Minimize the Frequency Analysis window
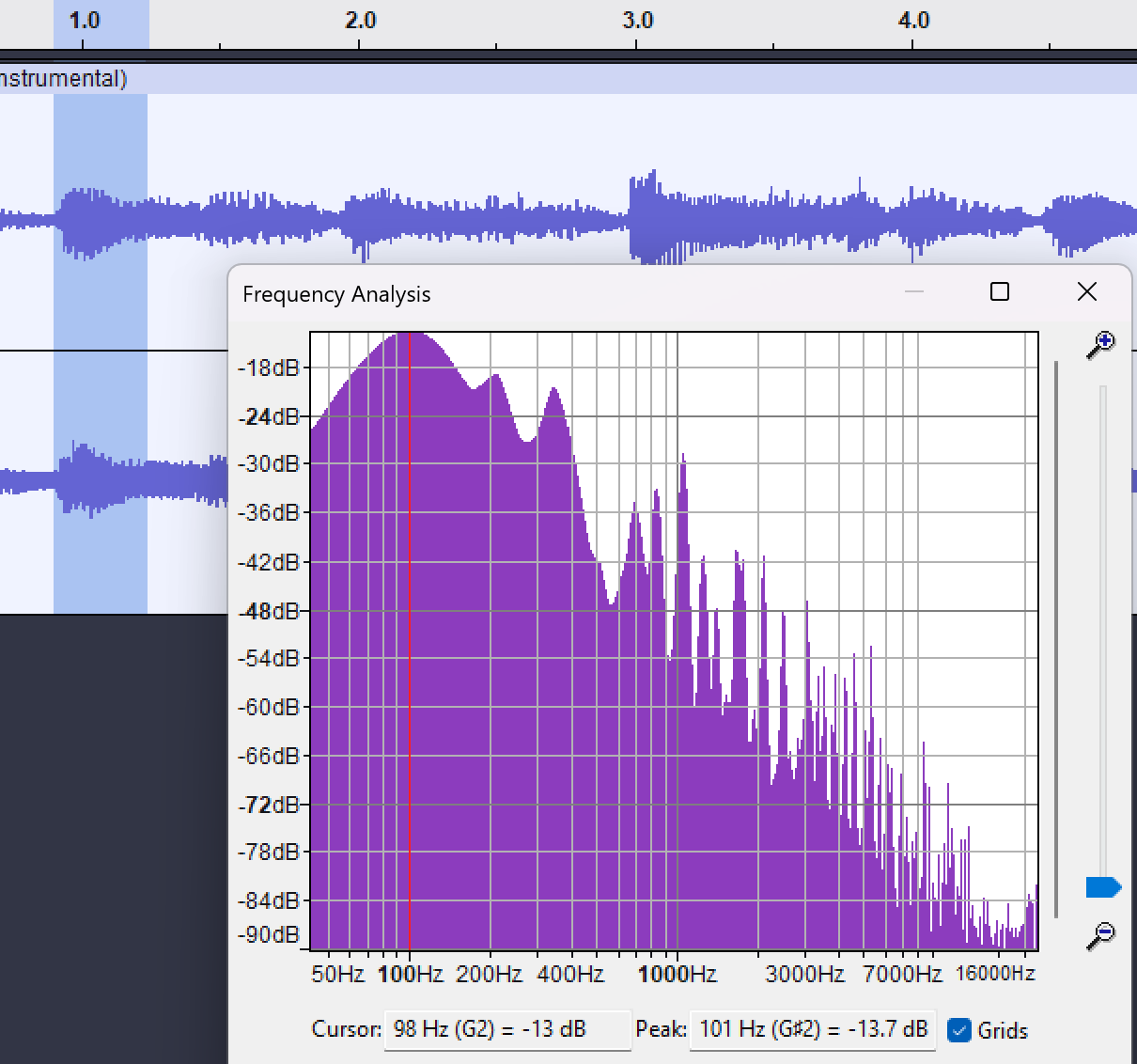 coord(913,292)
